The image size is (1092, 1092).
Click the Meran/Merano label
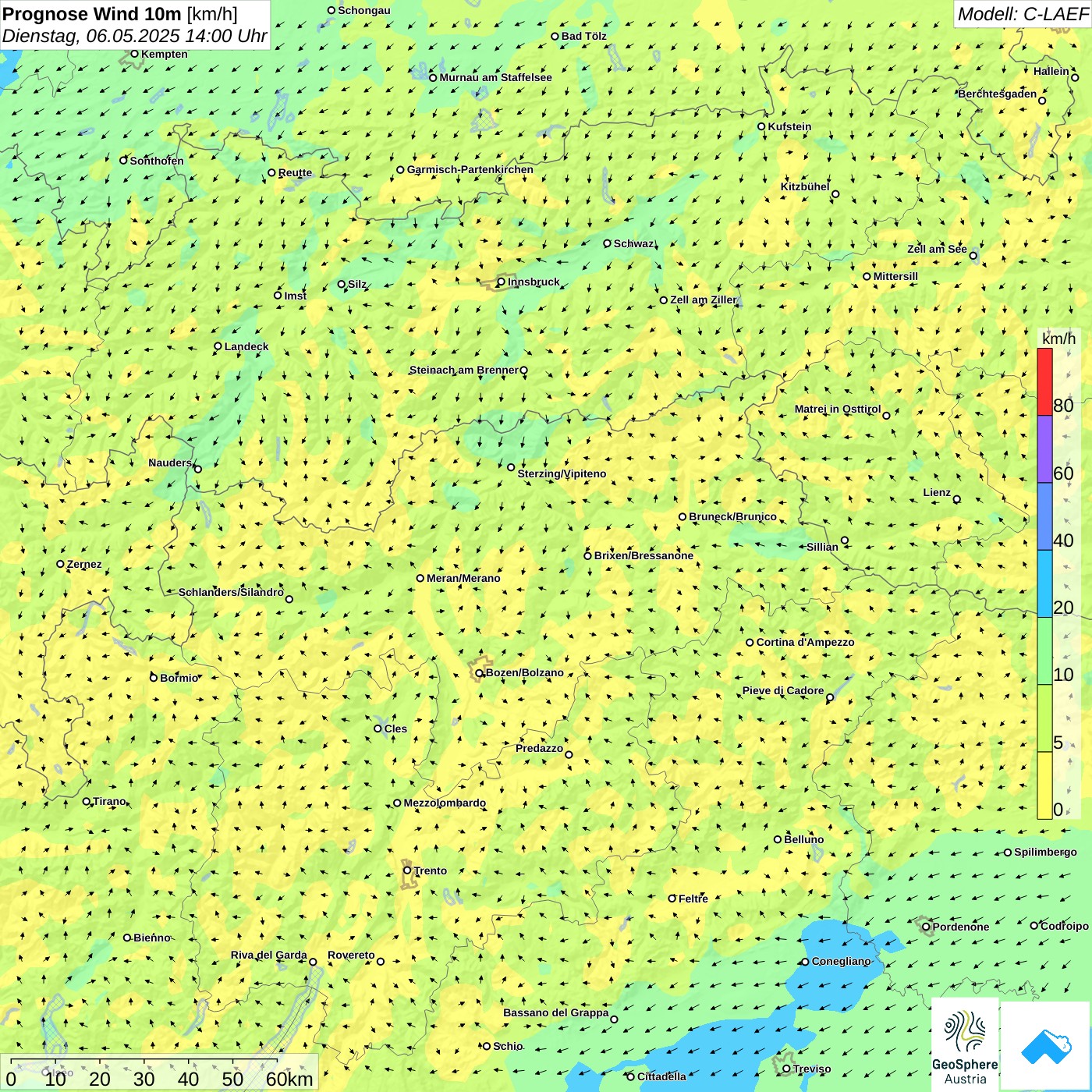click(x=463, y=578)
